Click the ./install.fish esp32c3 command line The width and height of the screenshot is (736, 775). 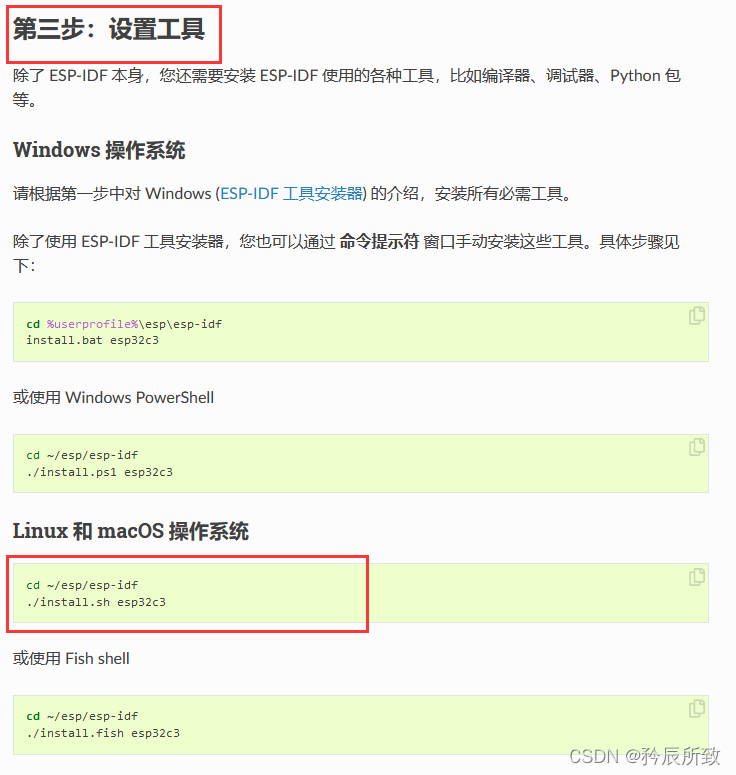click(103, 733)
